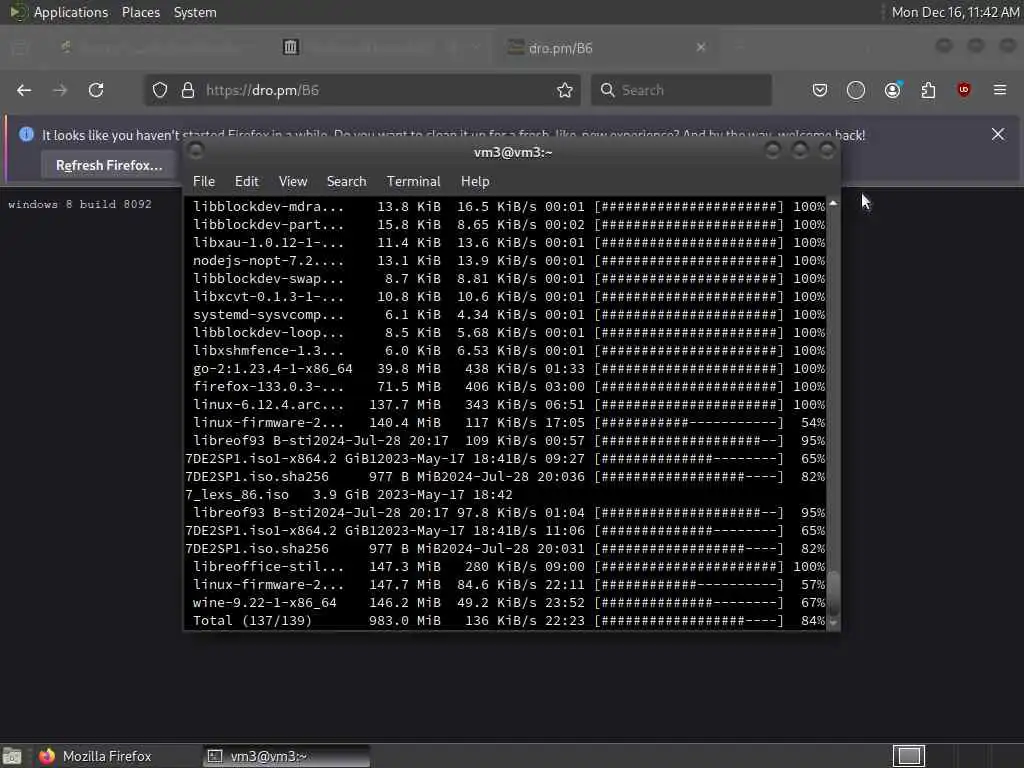Dismiss the Refresh Firefox notification bar
1024x768 pixels.
998,134
